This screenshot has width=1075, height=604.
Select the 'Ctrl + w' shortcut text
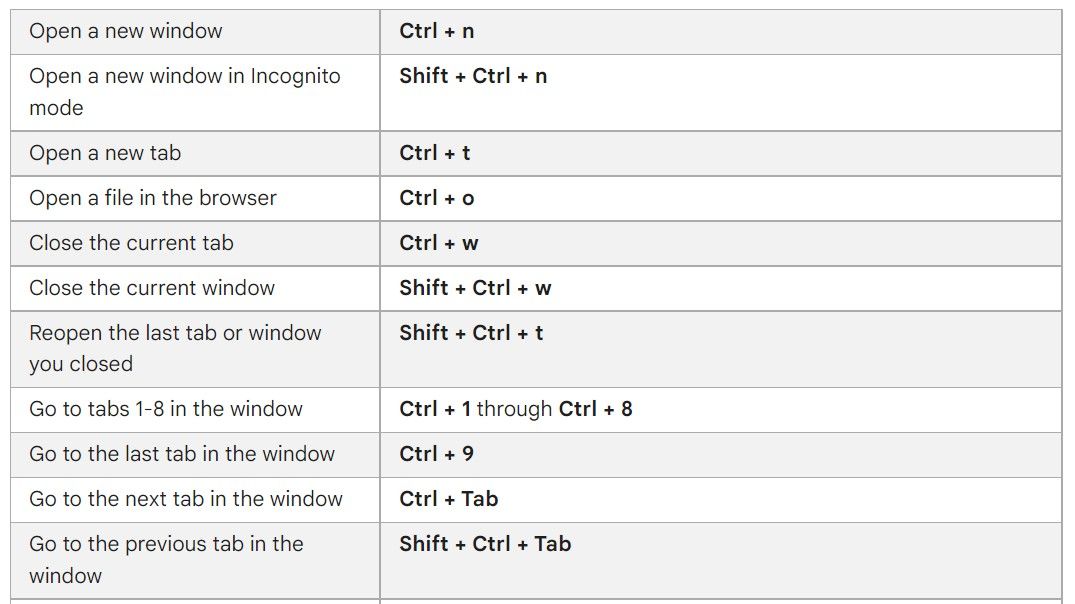tap(439, 243)
